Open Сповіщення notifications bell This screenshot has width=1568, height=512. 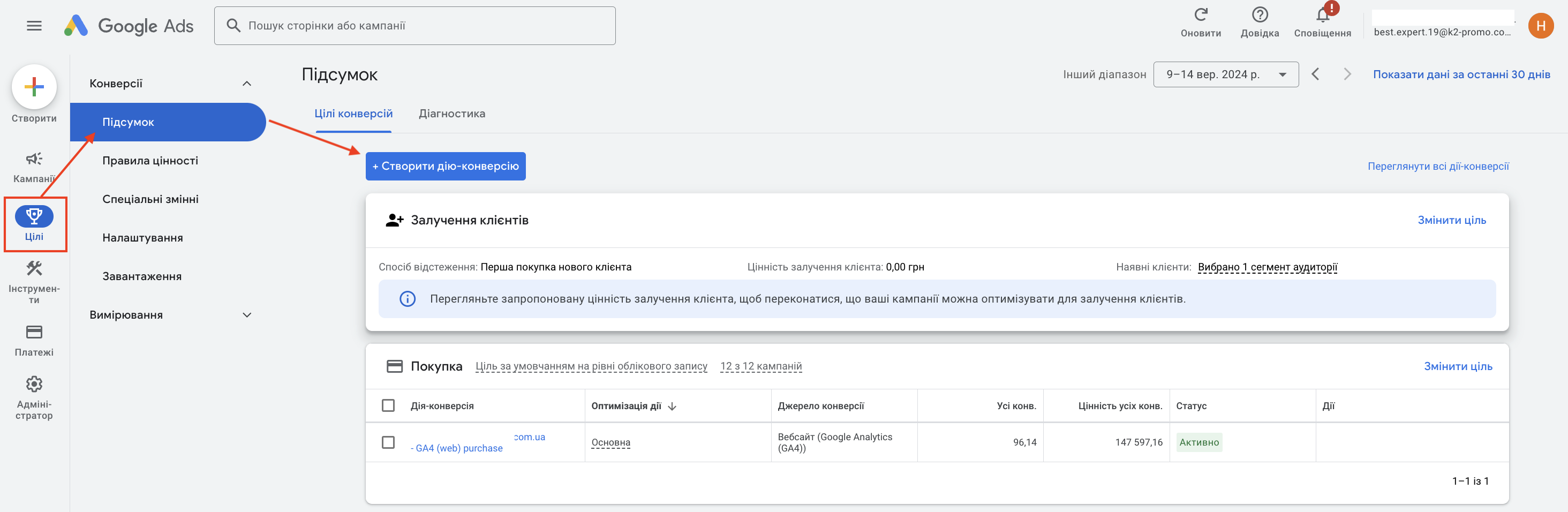coord(1322,14)
